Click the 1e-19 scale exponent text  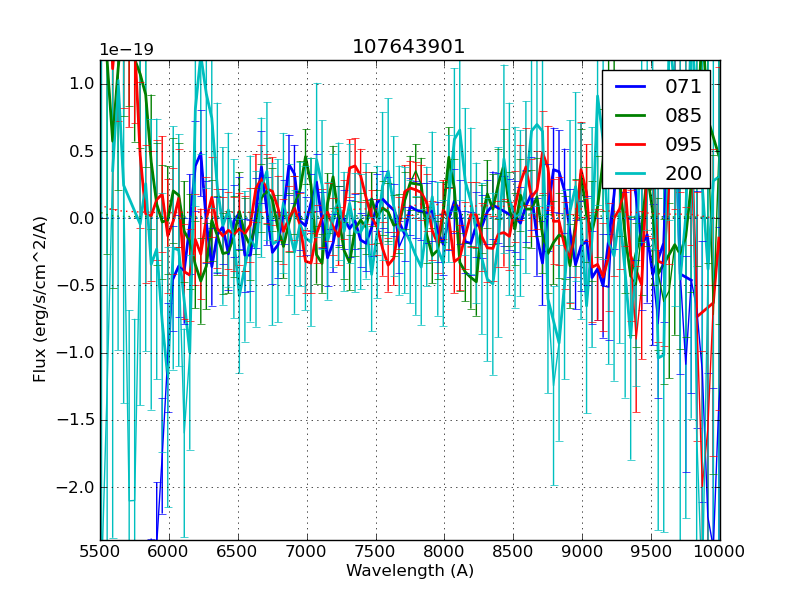point(126,50)
